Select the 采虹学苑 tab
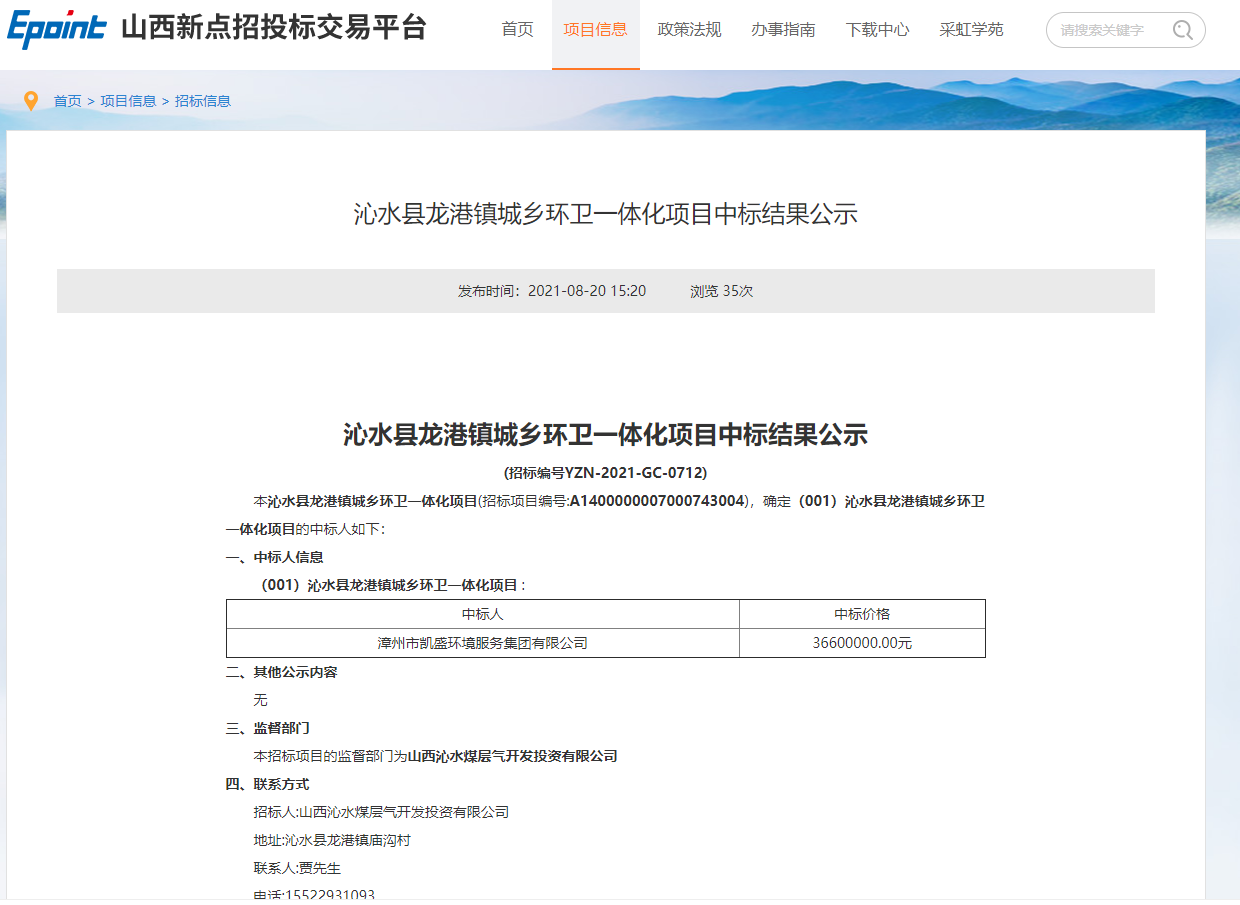The width and height of the screenshot is (1240, 905). click(x=972, y=30)
